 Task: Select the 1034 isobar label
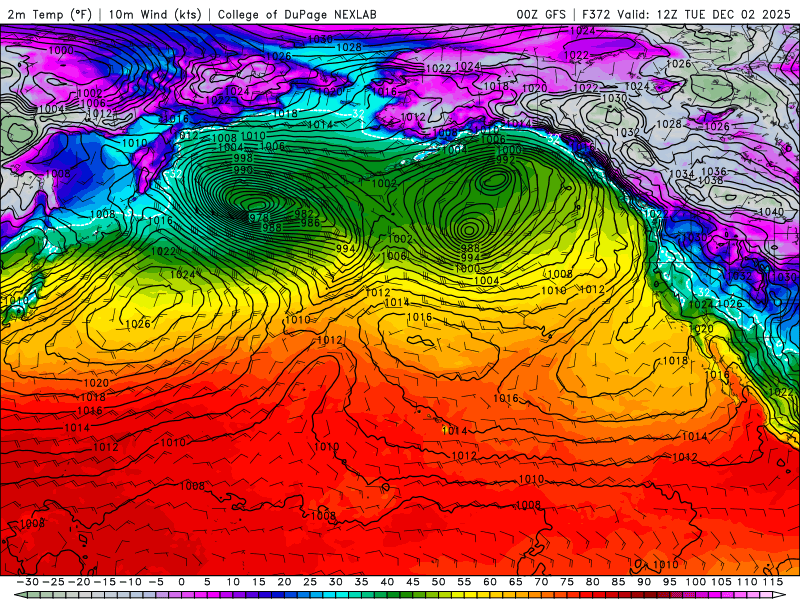(x=681, y=174)
